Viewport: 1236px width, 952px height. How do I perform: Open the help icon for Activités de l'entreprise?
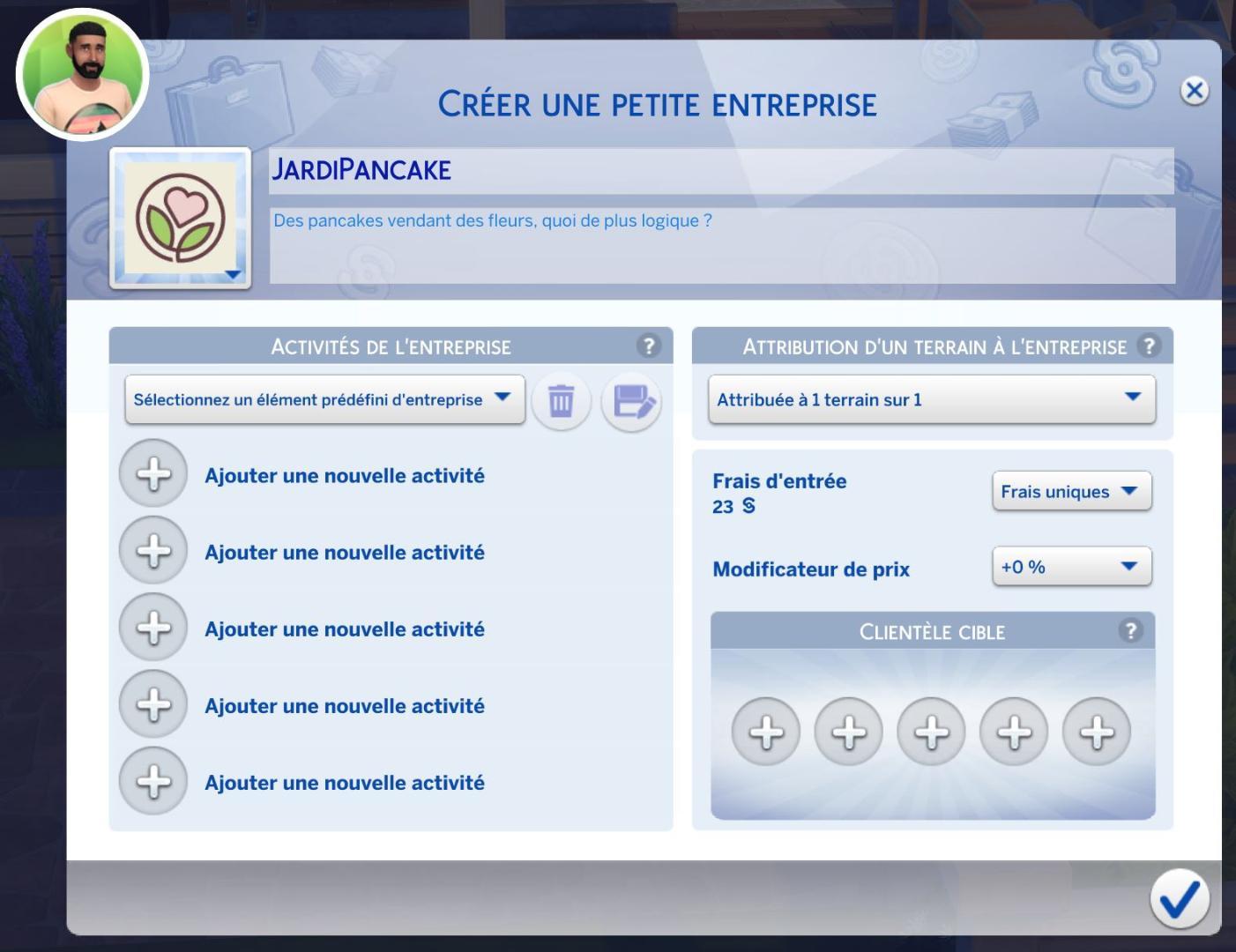[x=649, y=346]
